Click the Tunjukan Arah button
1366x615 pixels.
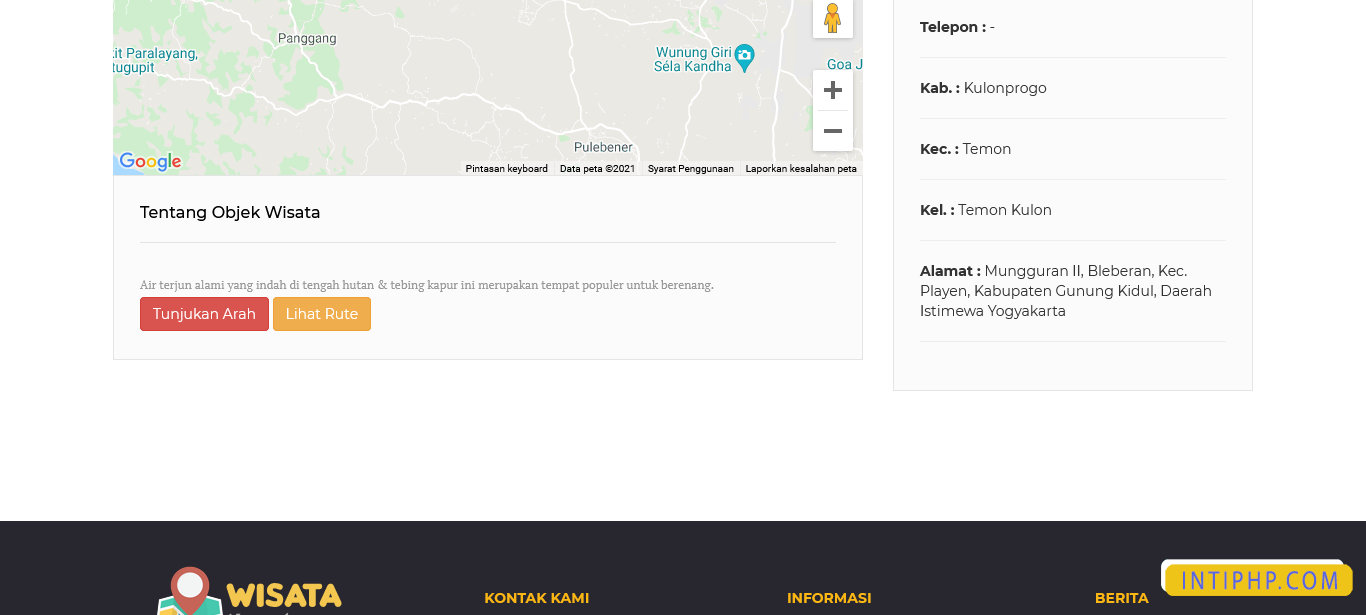(x=204, y=313)
